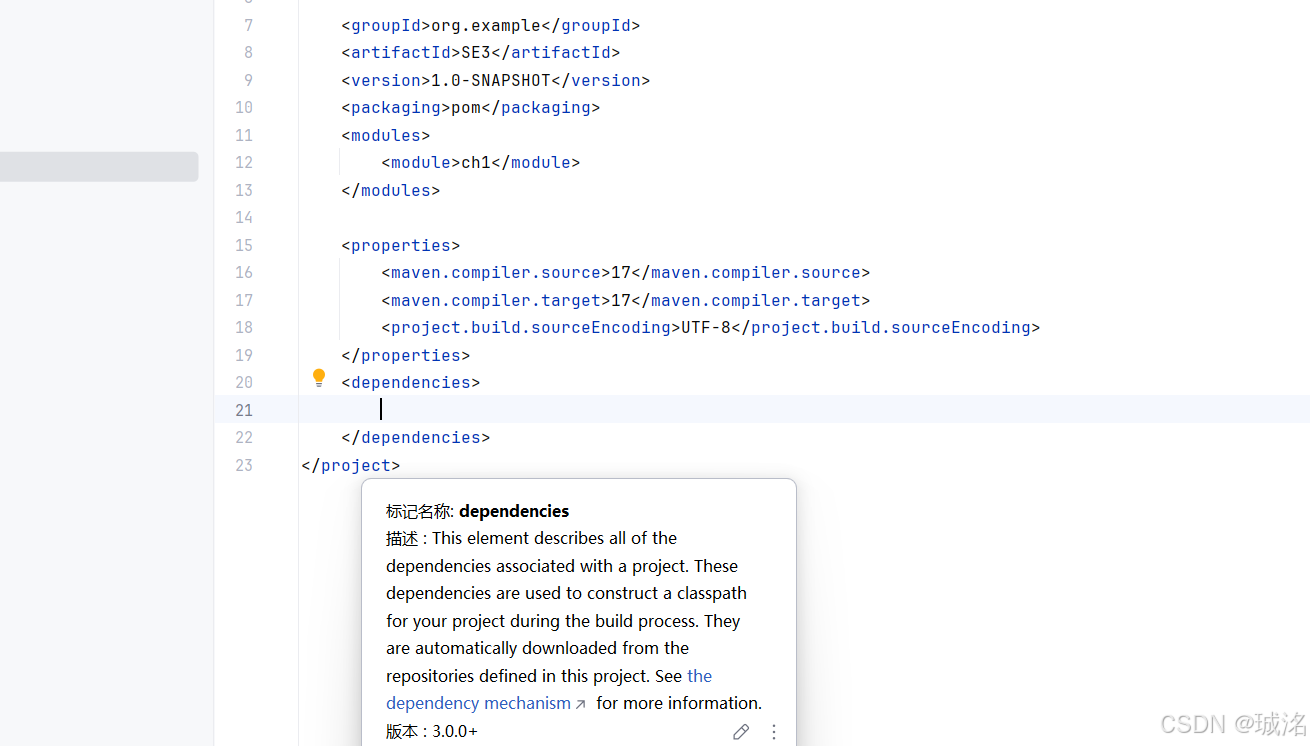Click the yellow lightbulb quick-fix icon
This screenshot has width=1310, height=746.
[x=319, y=378]
